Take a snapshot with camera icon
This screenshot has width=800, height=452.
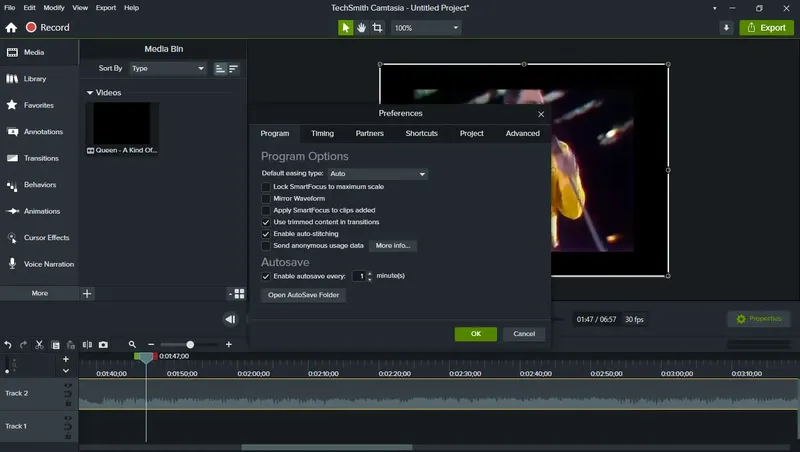[103, 345]
